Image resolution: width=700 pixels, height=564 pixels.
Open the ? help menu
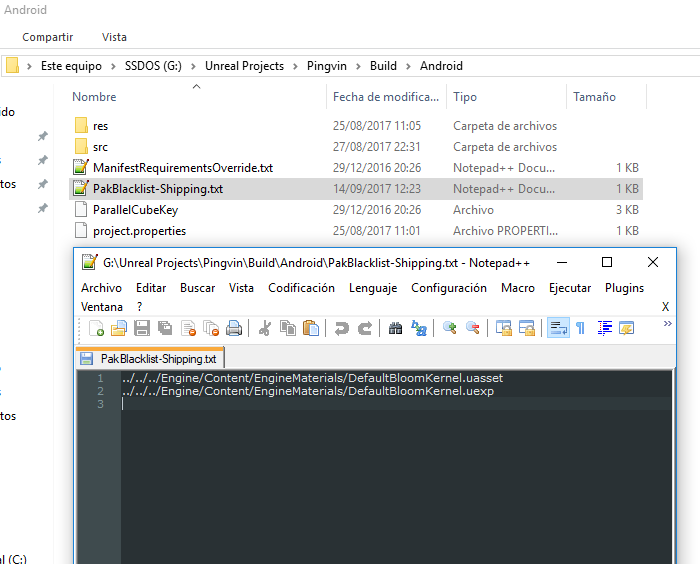click(x=140, y=307)
